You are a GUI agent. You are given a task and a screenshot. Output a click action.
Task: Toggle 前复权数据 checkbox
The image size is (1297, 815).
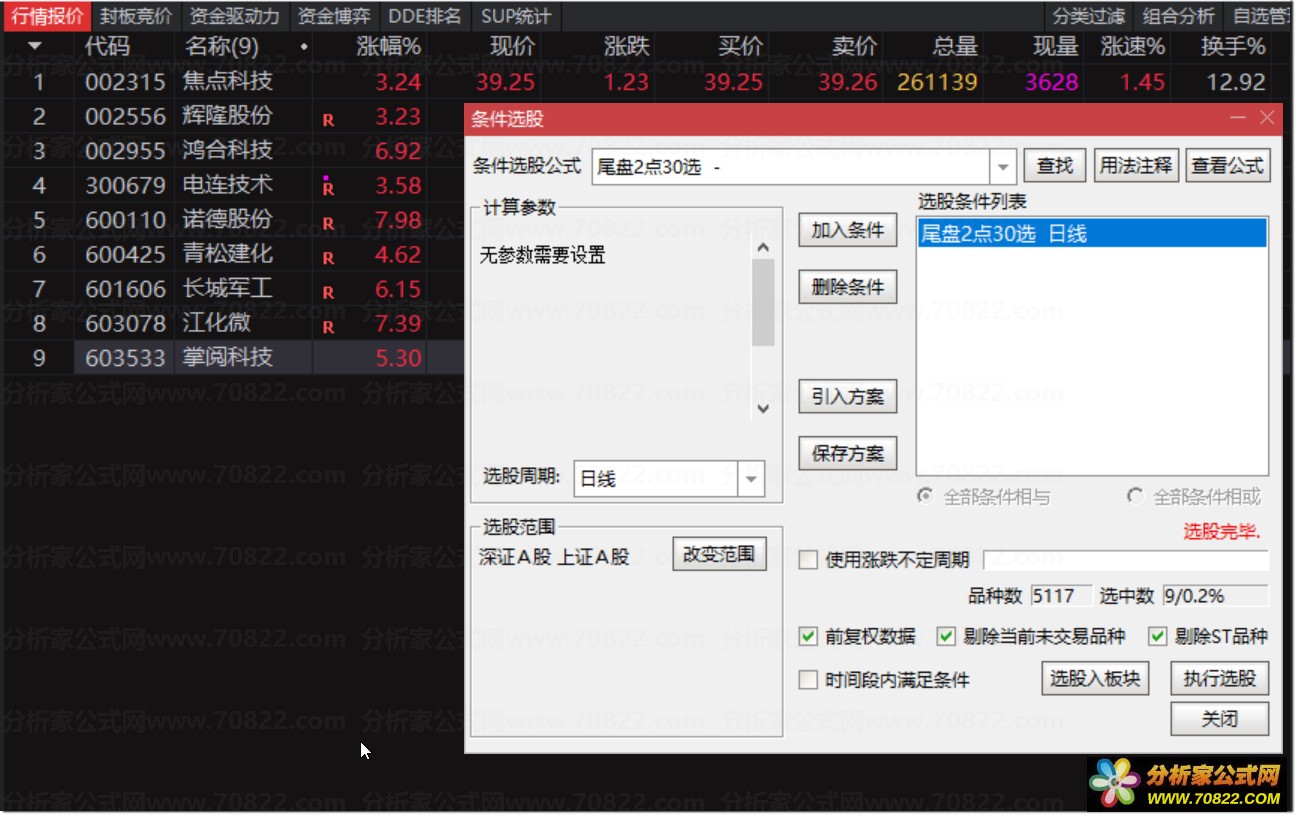tap(808, 636)
